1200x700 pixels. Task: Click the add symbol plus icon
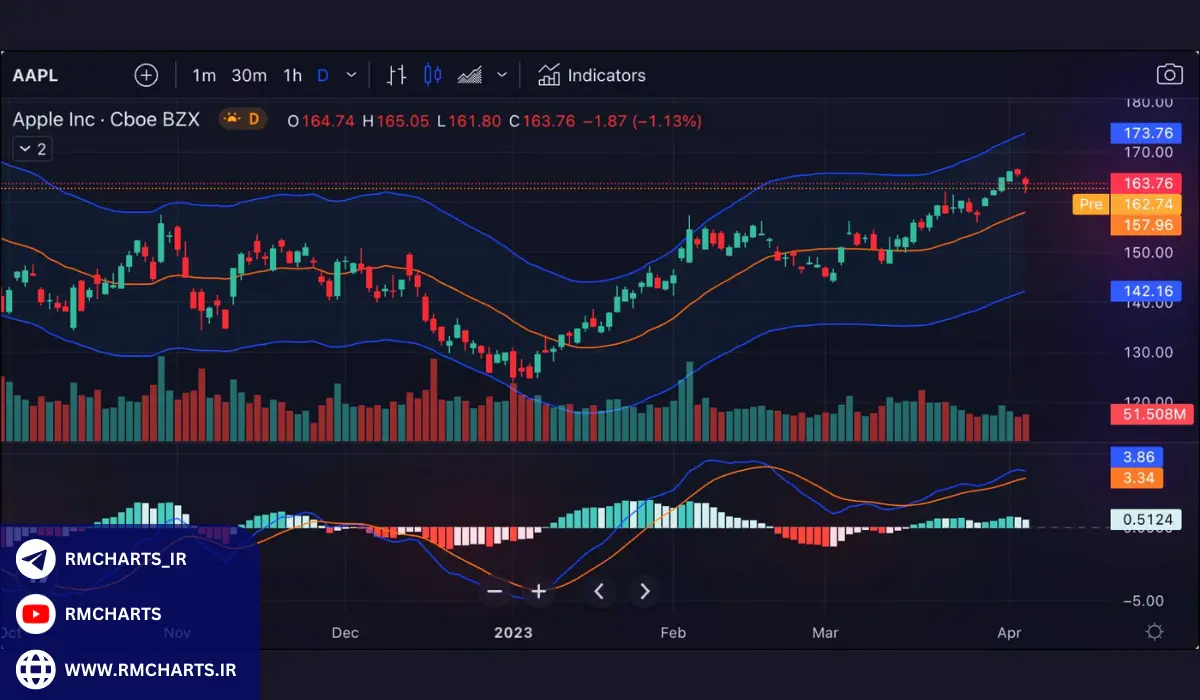click(146, 75)
